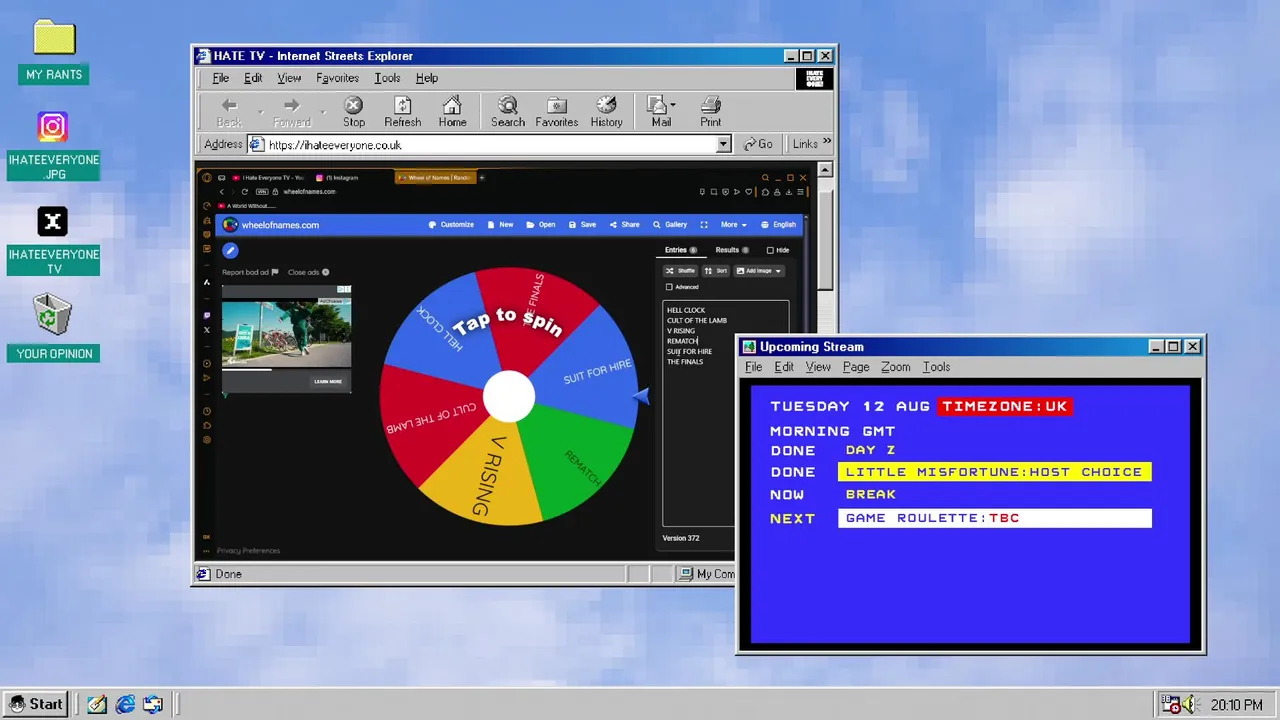This screenshot has width=1280, height=720.
Task: Tap the wheel's white center to spin
Action: click(509, 396)
